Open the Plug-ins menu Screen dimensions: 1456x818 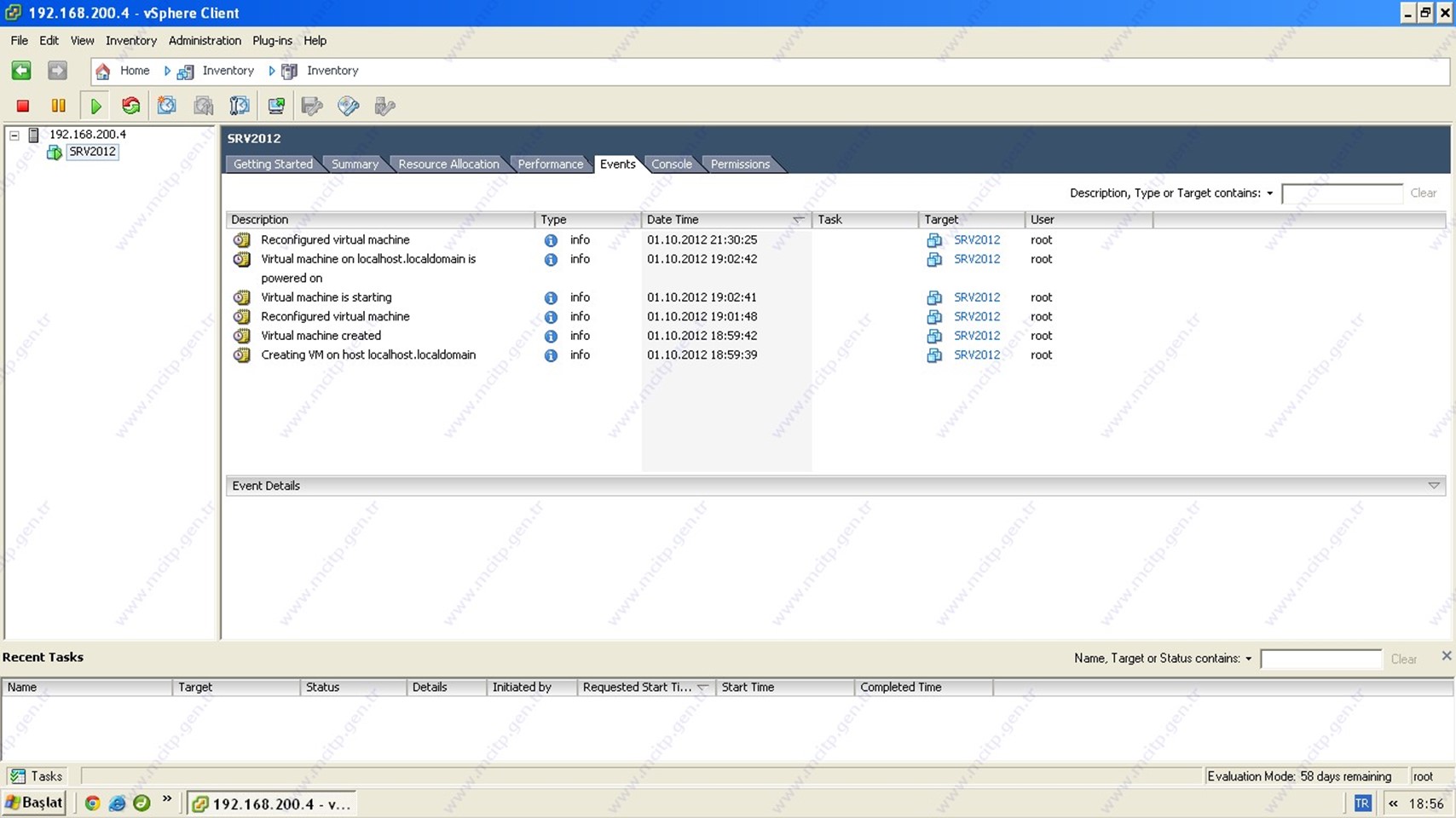[x=272, y=40]
